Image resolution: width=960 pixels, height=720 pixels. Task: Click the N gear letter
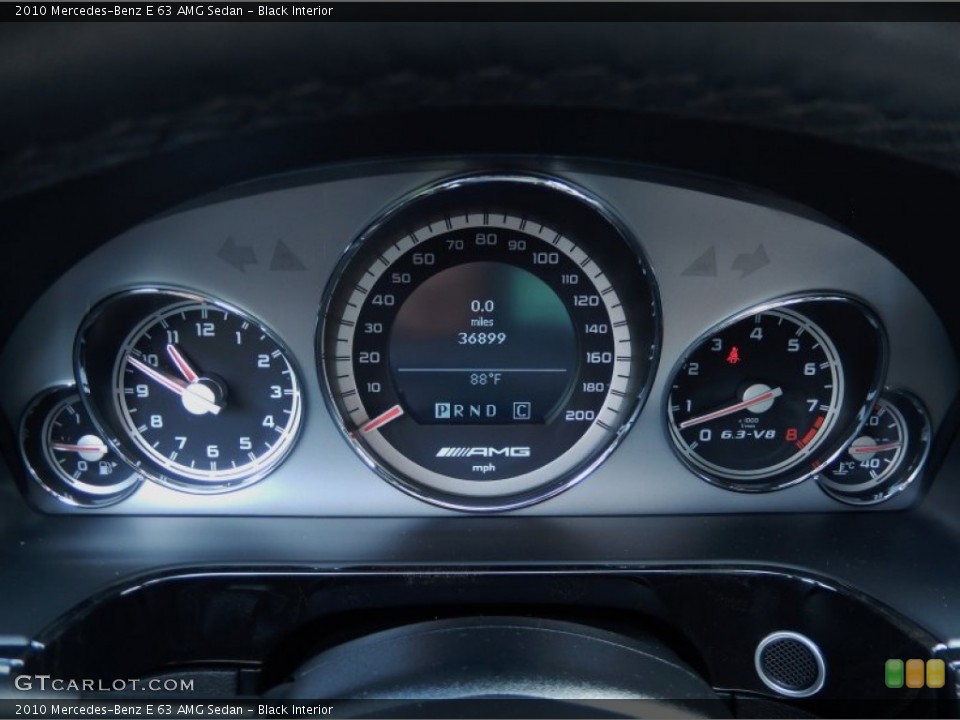point(474,410)
